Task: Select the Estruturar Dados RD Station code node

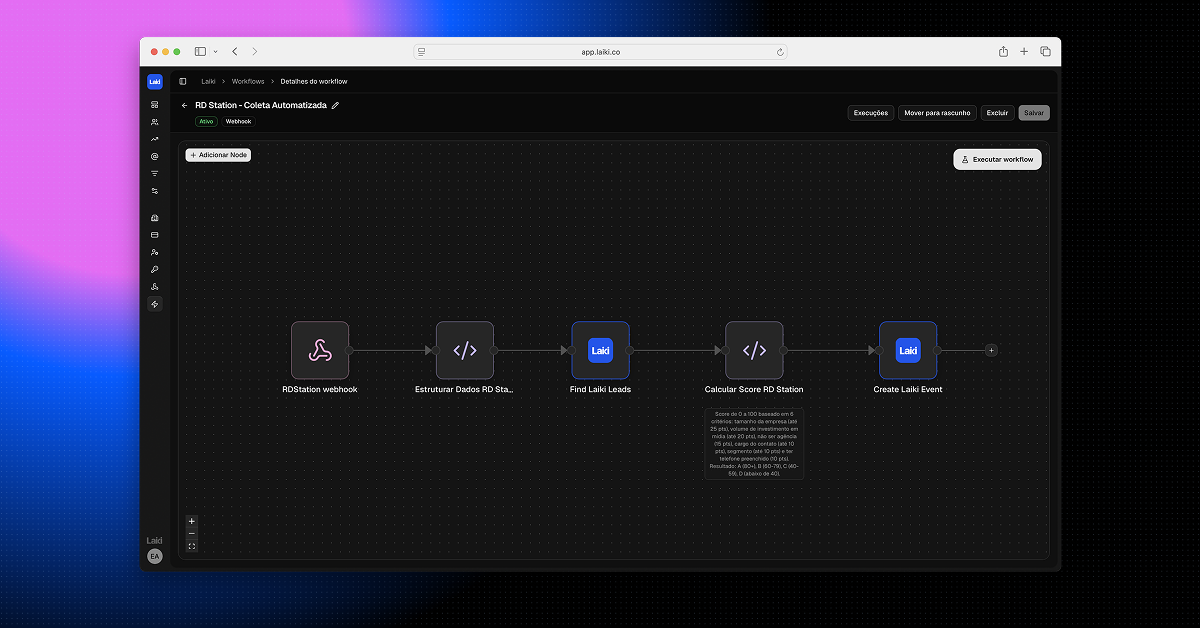Action: click(x=465, y=350)
